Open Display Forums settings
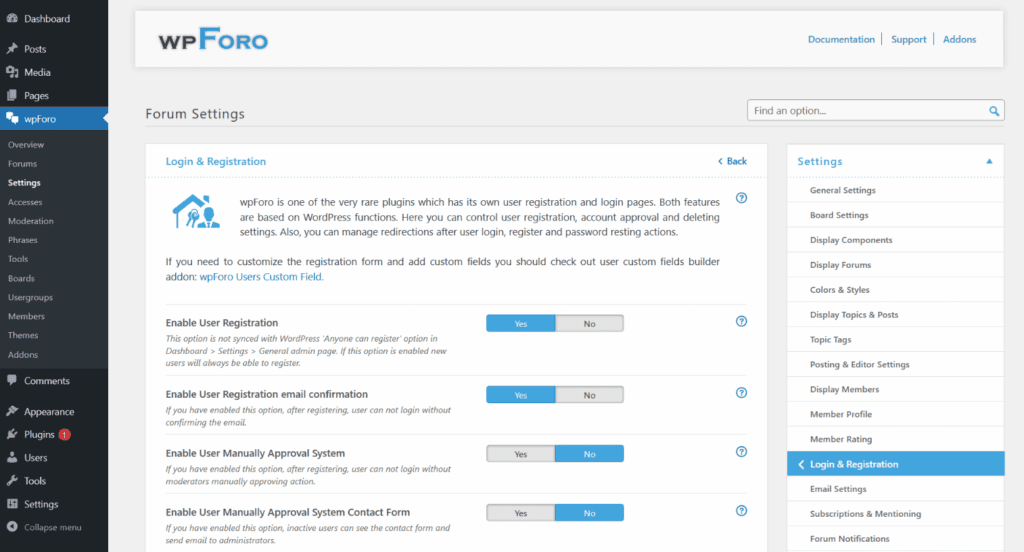Viewport: 1024px width, 552px height. pyautogui.click(x=840, y=265)
